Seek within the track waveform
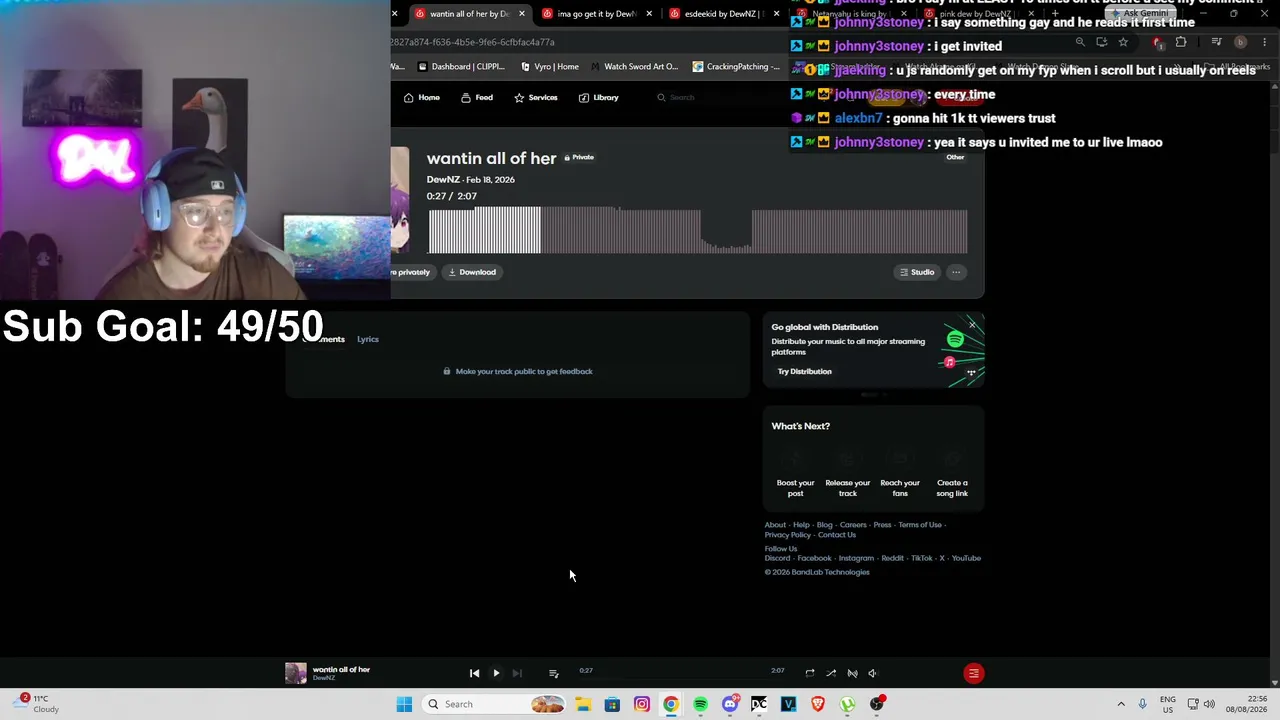This screenshot has width=1280, height=720. tap(698, 231)
